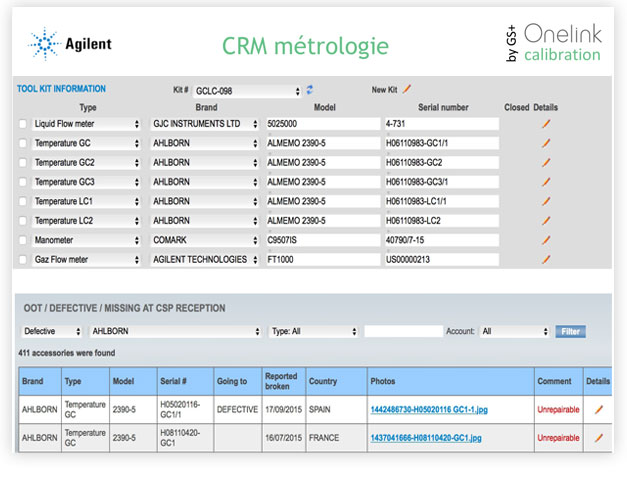Open the Type: All filter dropdown
This screenshot has height=498, width=627.
314,331
